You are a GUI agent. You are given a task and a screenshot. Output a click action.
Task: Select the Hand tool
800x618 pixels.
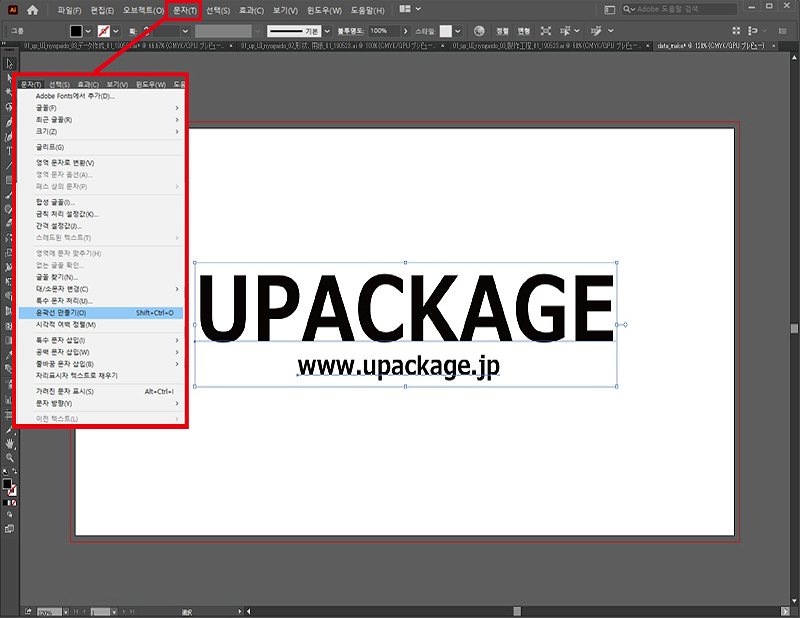point(9,443)
